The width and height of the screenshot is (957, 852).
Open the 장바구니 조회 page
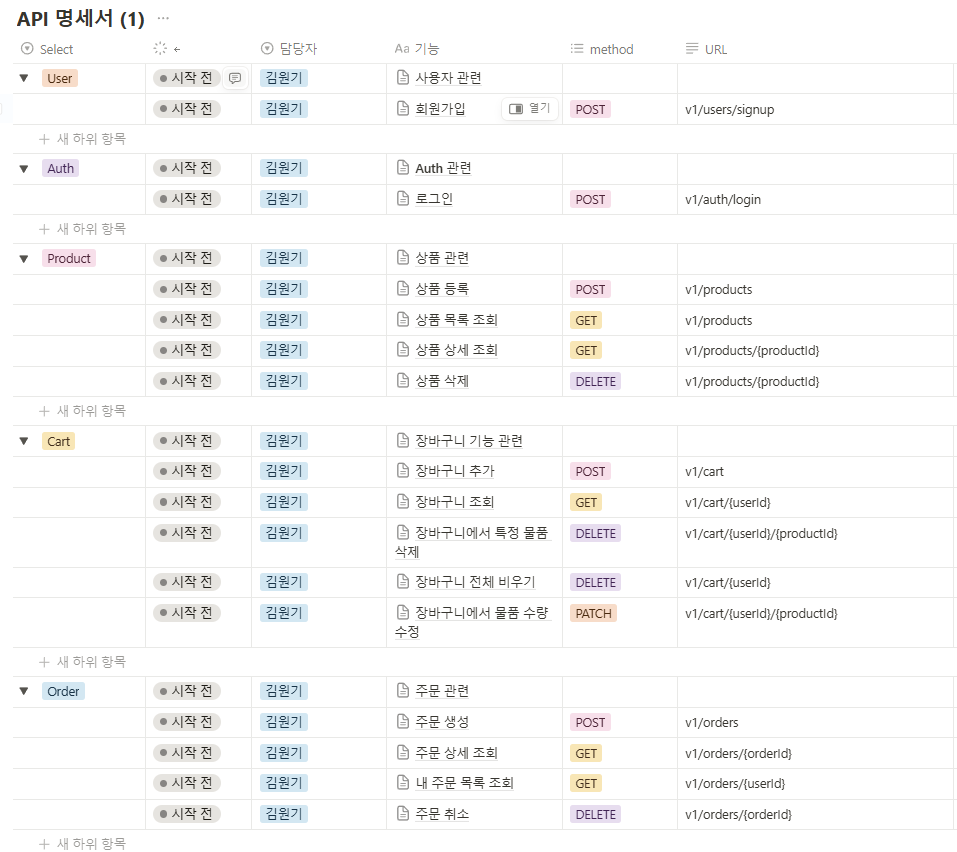[x=455, y=502]
